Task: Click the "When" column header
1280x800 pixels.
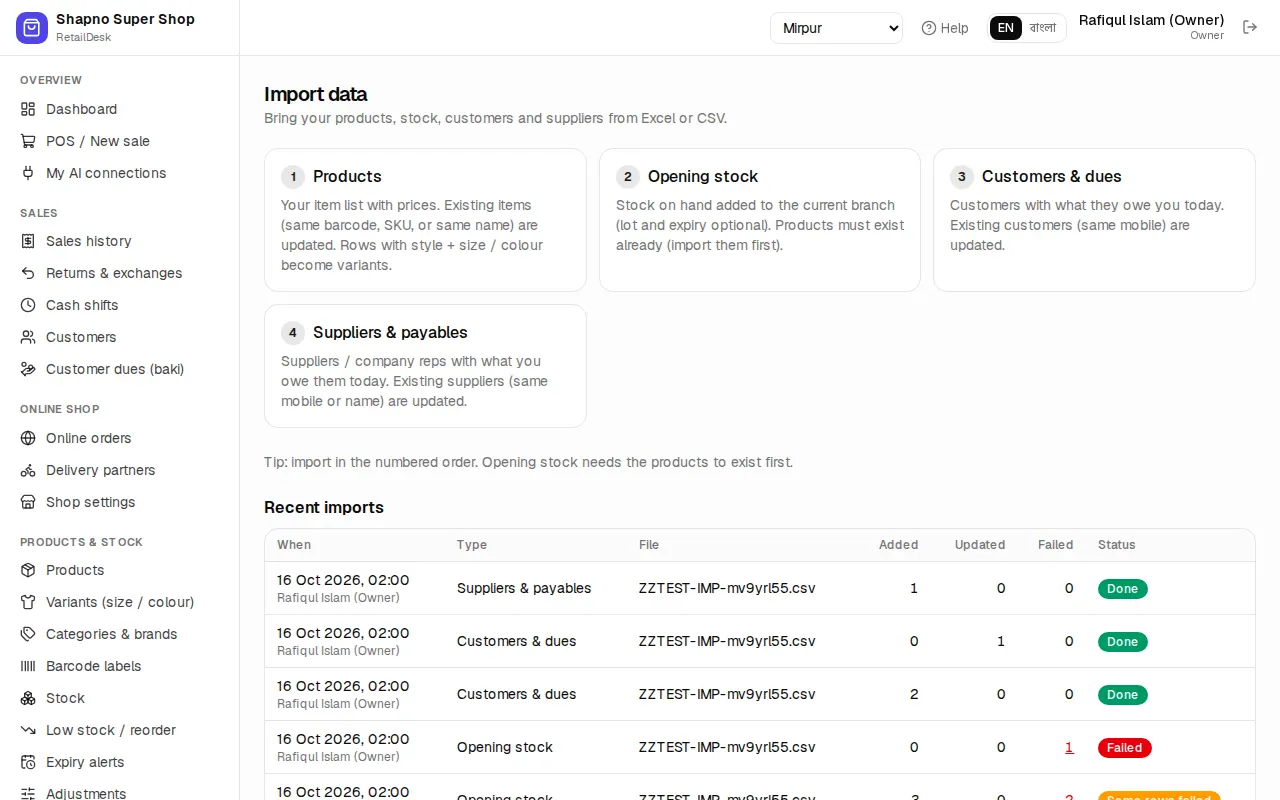Action: coord(294,545)
